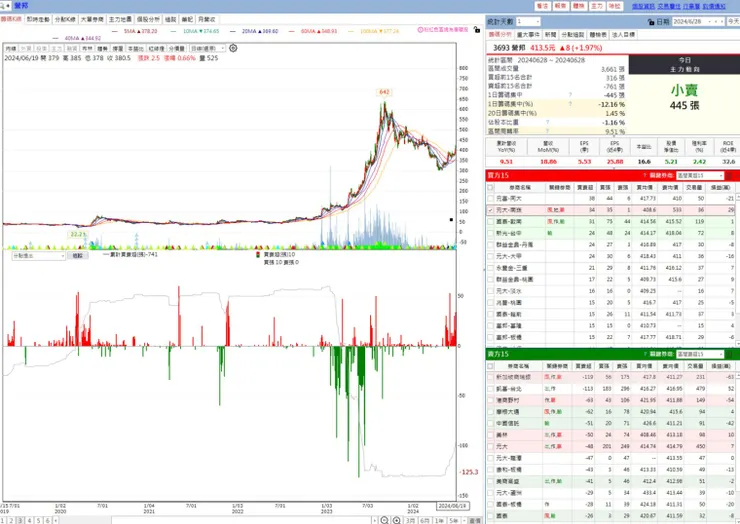Click the 642 peak price label
740x524 pixels.
[385, 92]
